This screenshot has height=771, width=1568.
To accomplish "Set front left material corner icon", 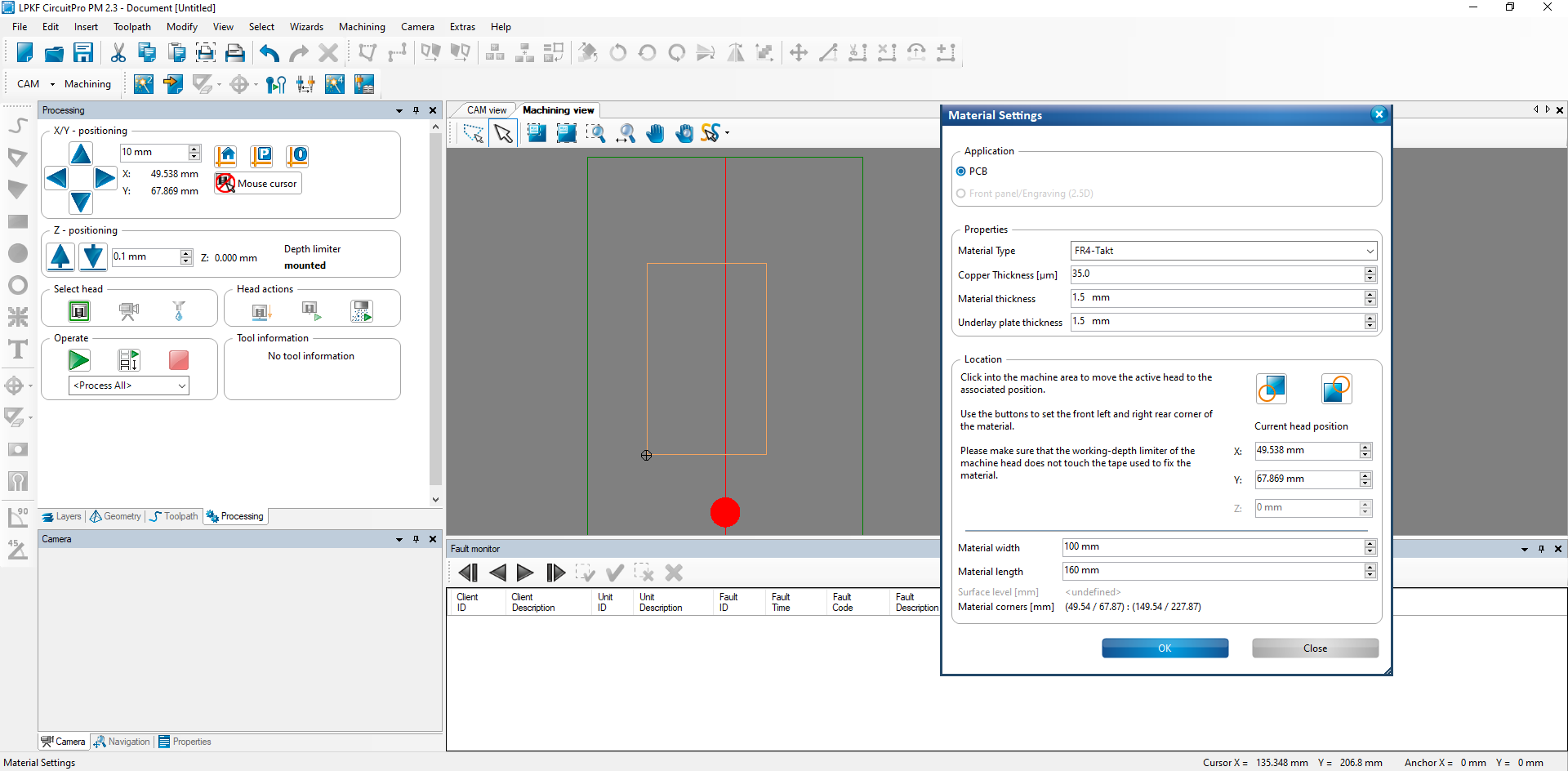I will point(1272,389).
